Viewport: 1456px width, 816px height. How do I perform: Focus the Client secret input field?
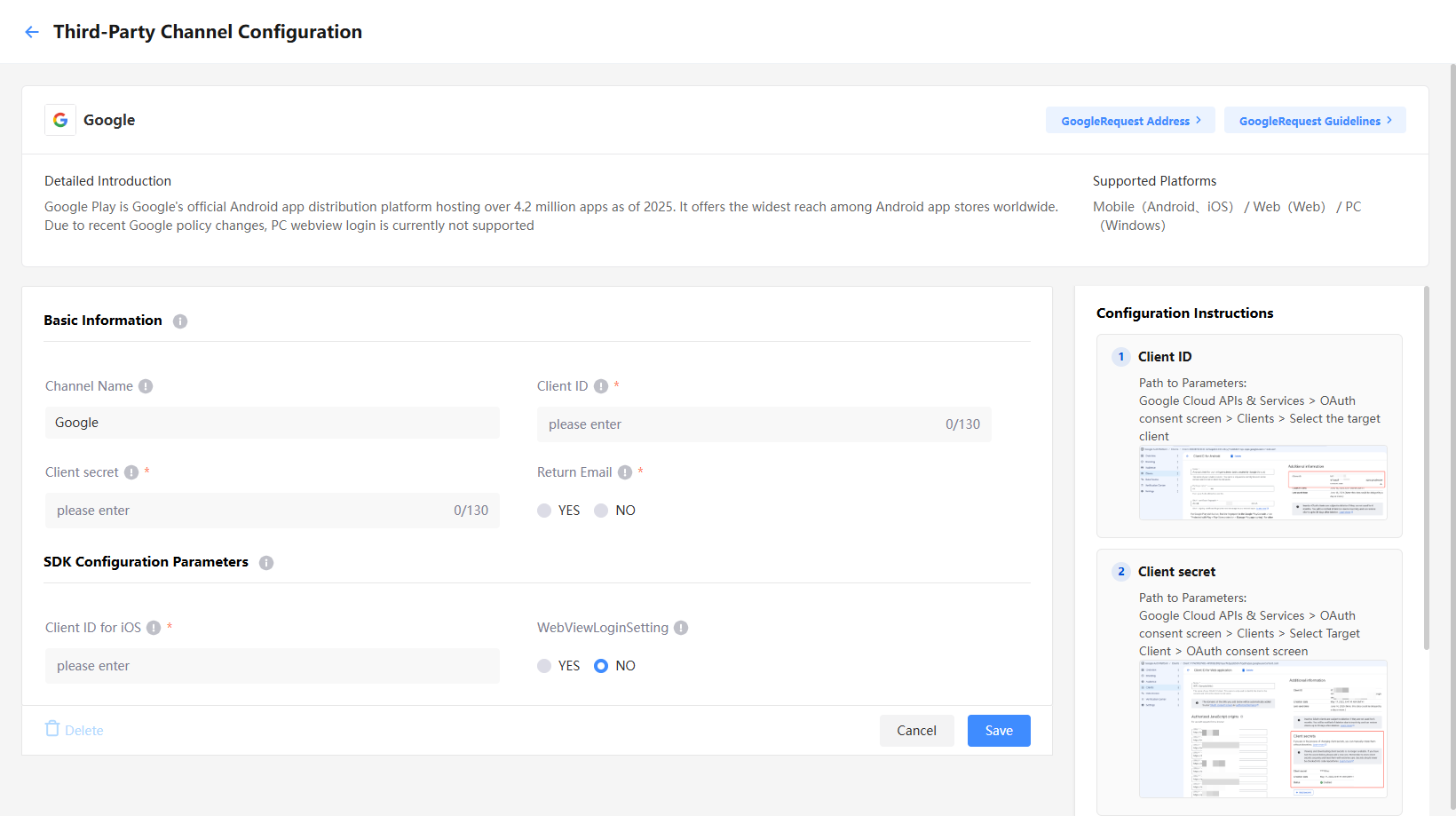(273, 511)
